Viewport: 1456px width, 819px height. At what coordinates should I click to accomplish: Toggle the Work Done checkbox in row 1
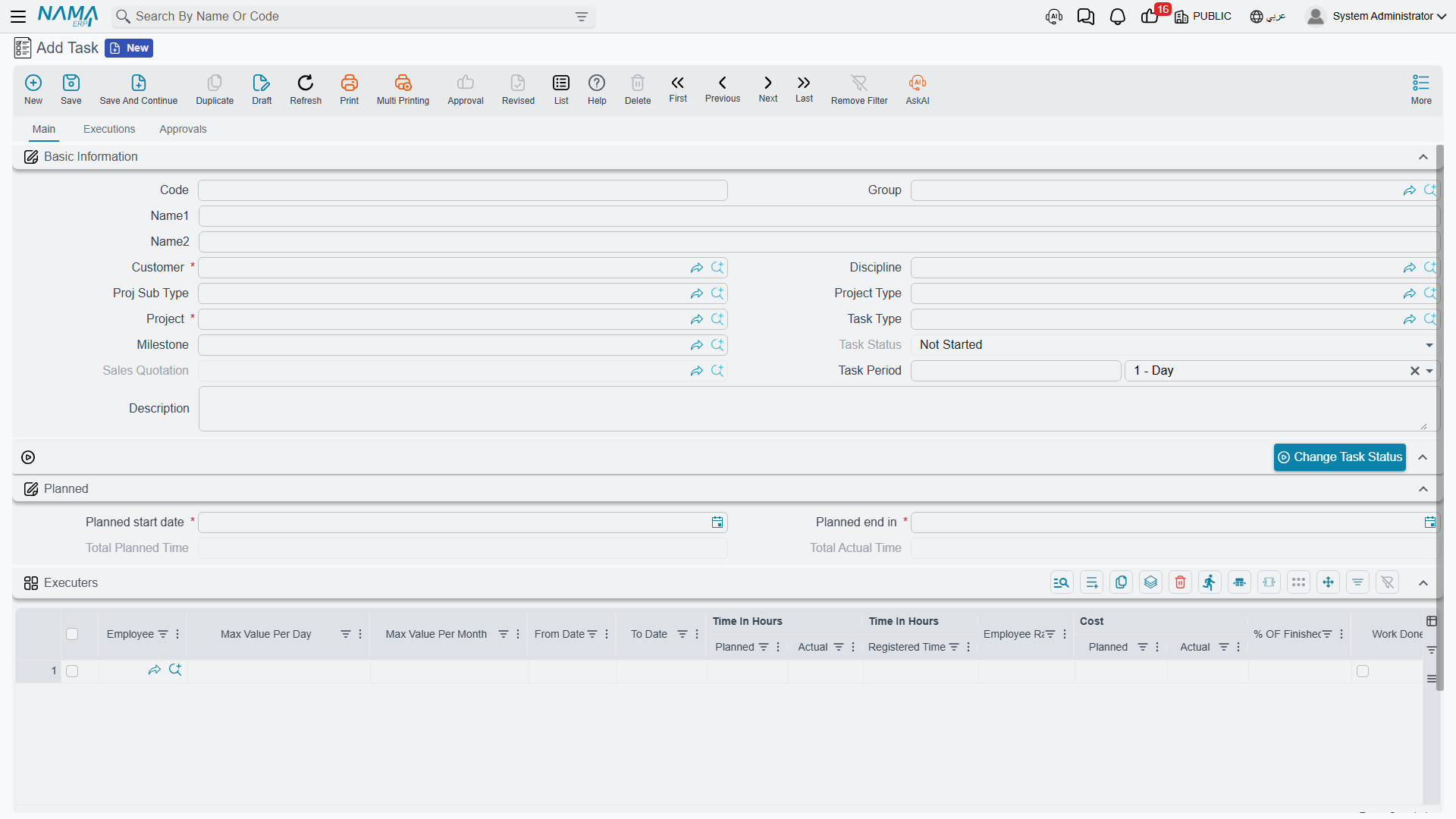coord(1363,671)
